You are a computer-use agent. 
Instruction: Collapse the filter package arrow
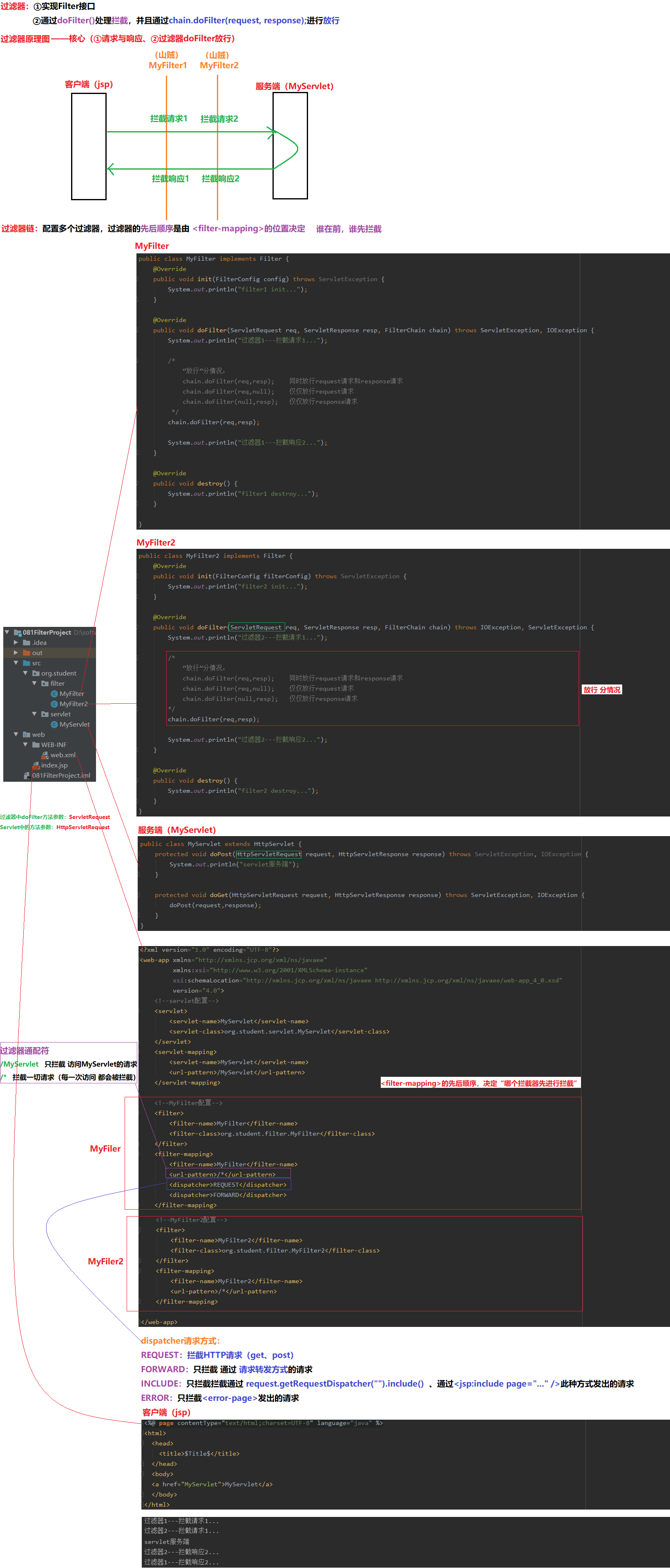point(34,684)
